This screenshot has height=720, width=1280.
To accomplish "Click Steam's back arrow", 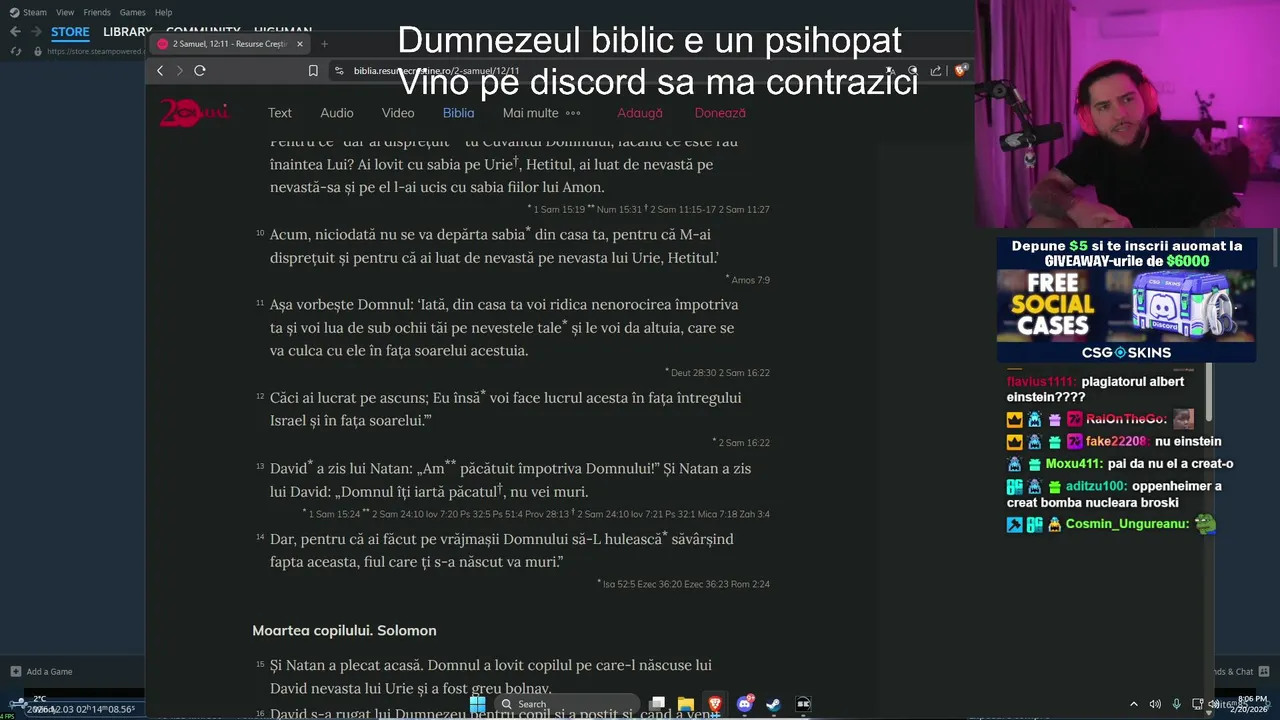I will [15, 32].
